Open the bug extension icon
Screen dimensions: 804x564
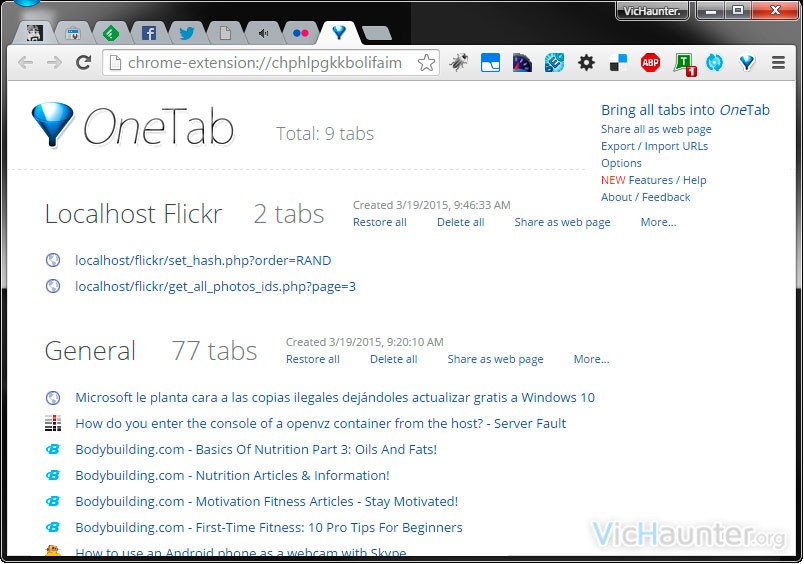(x=458, y=63)
